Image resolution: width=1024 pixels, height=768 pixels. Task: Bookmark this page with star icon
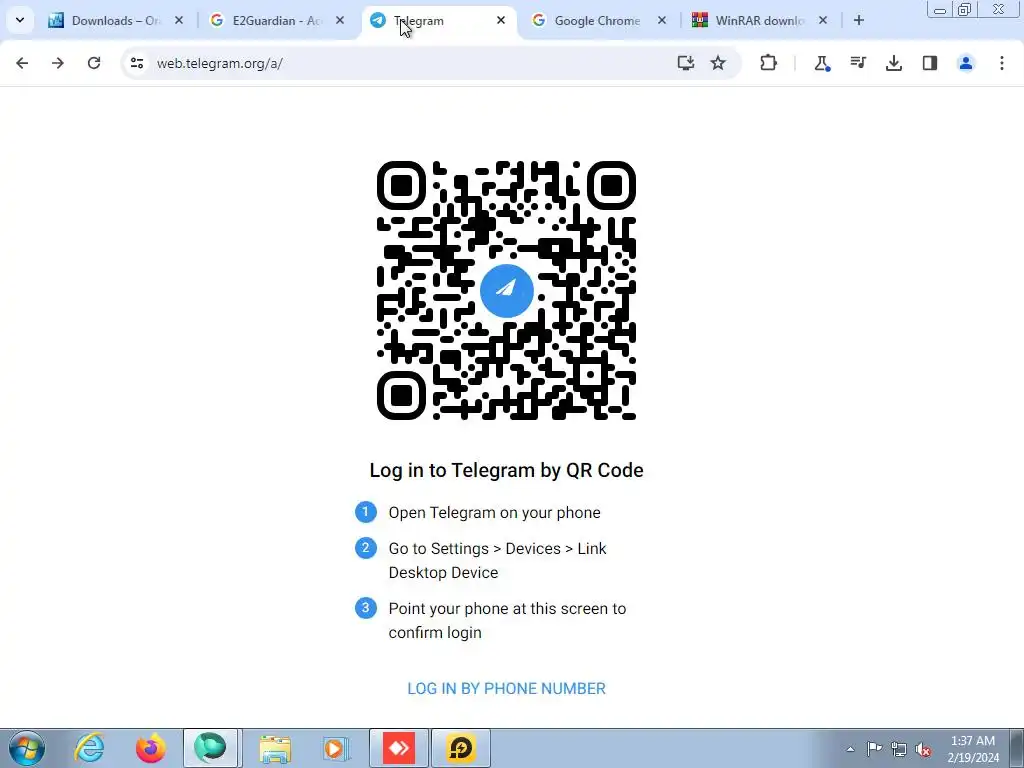(x=718, y=63)
